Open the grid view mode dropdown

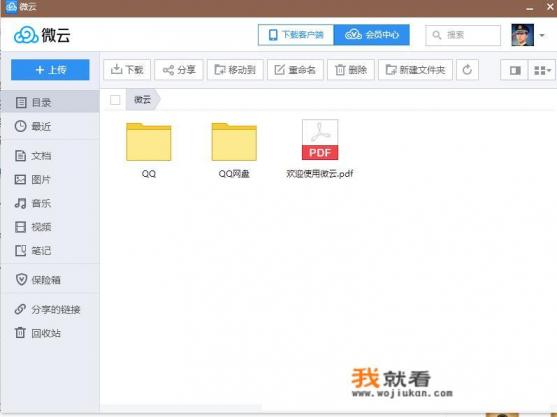tap(542, 70)
